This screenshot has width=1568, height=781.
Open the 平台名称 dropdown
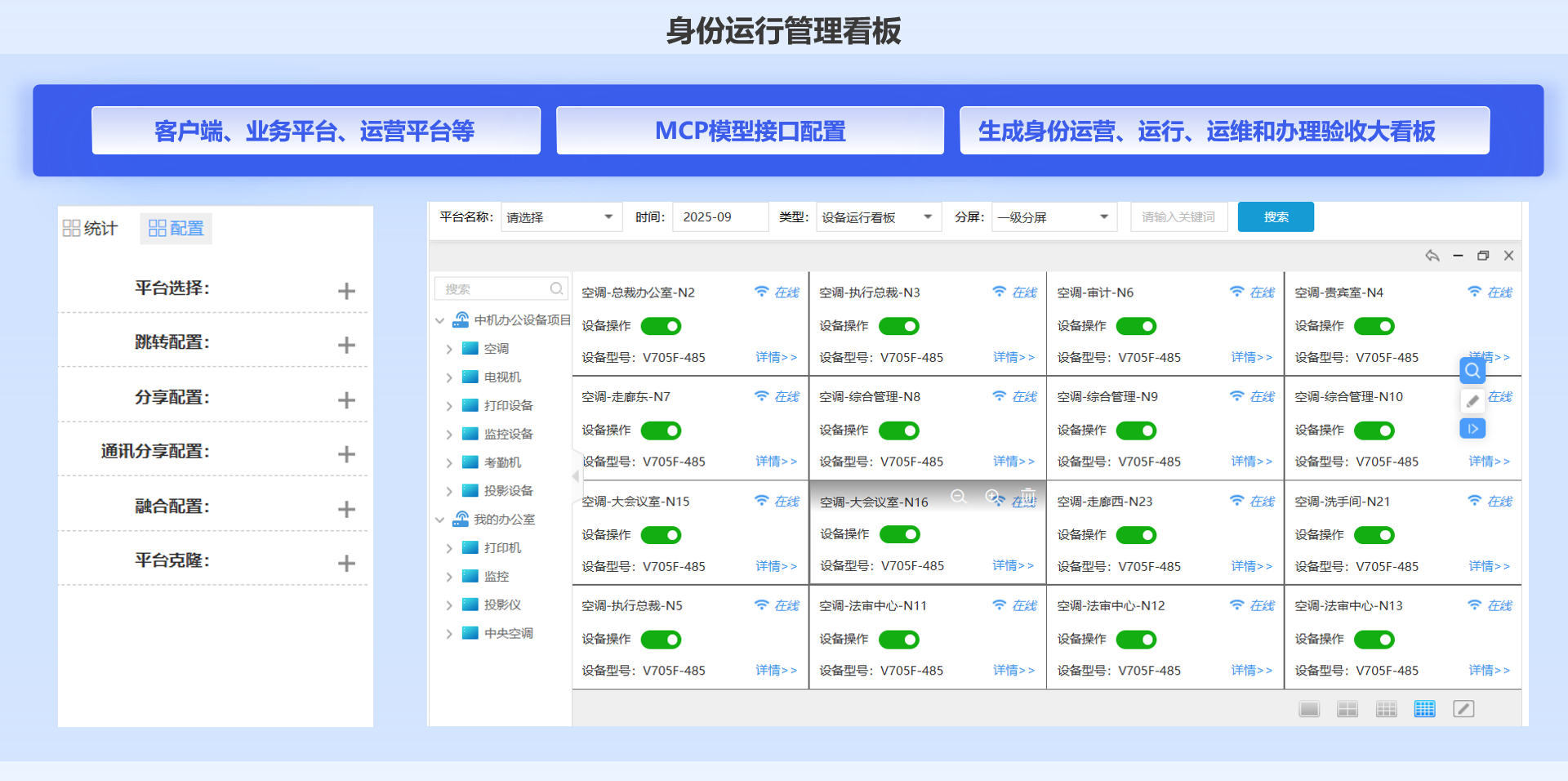click(561, 217)
